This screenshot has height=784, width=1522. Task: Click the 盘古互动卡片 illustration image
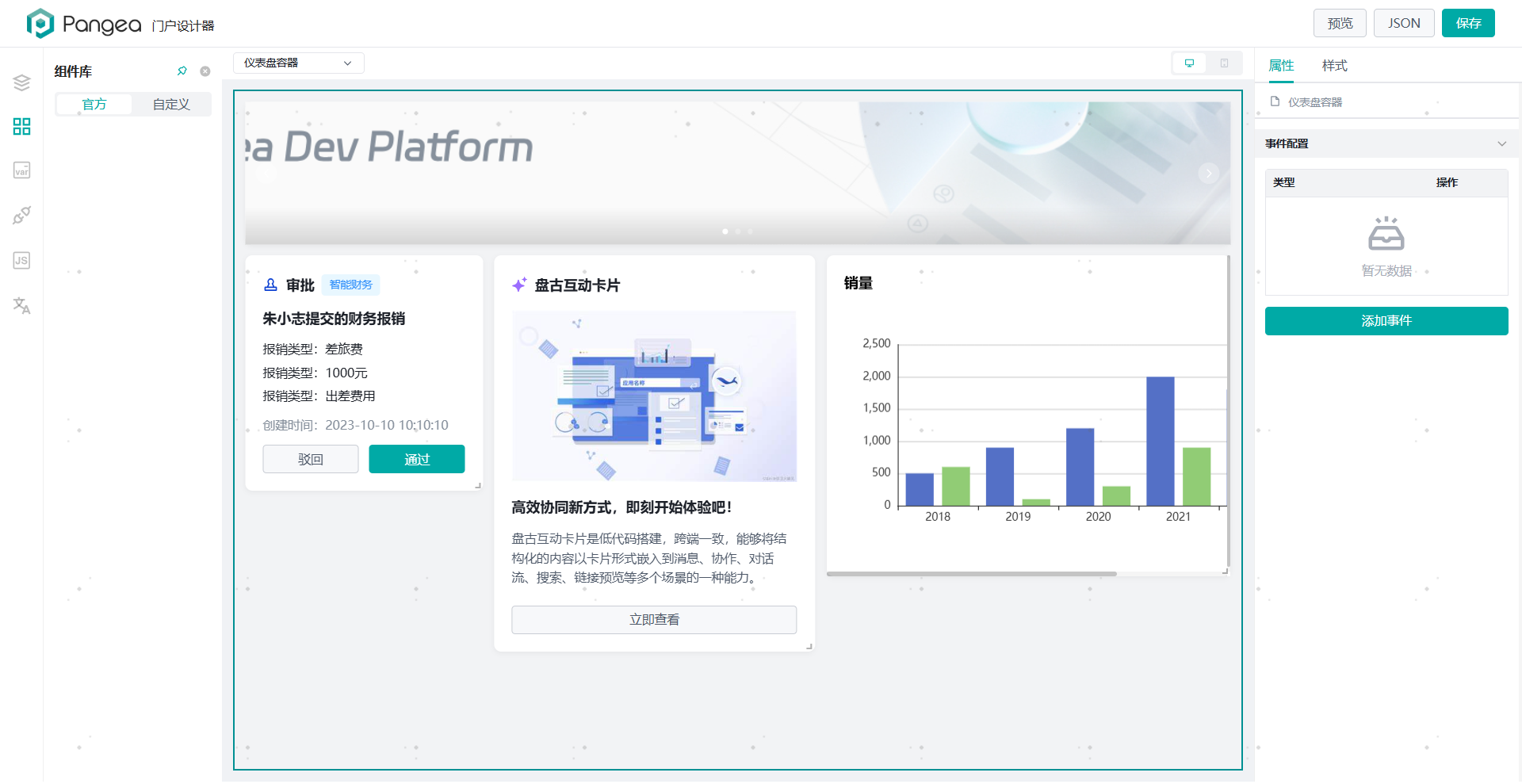tap(654, 396)
